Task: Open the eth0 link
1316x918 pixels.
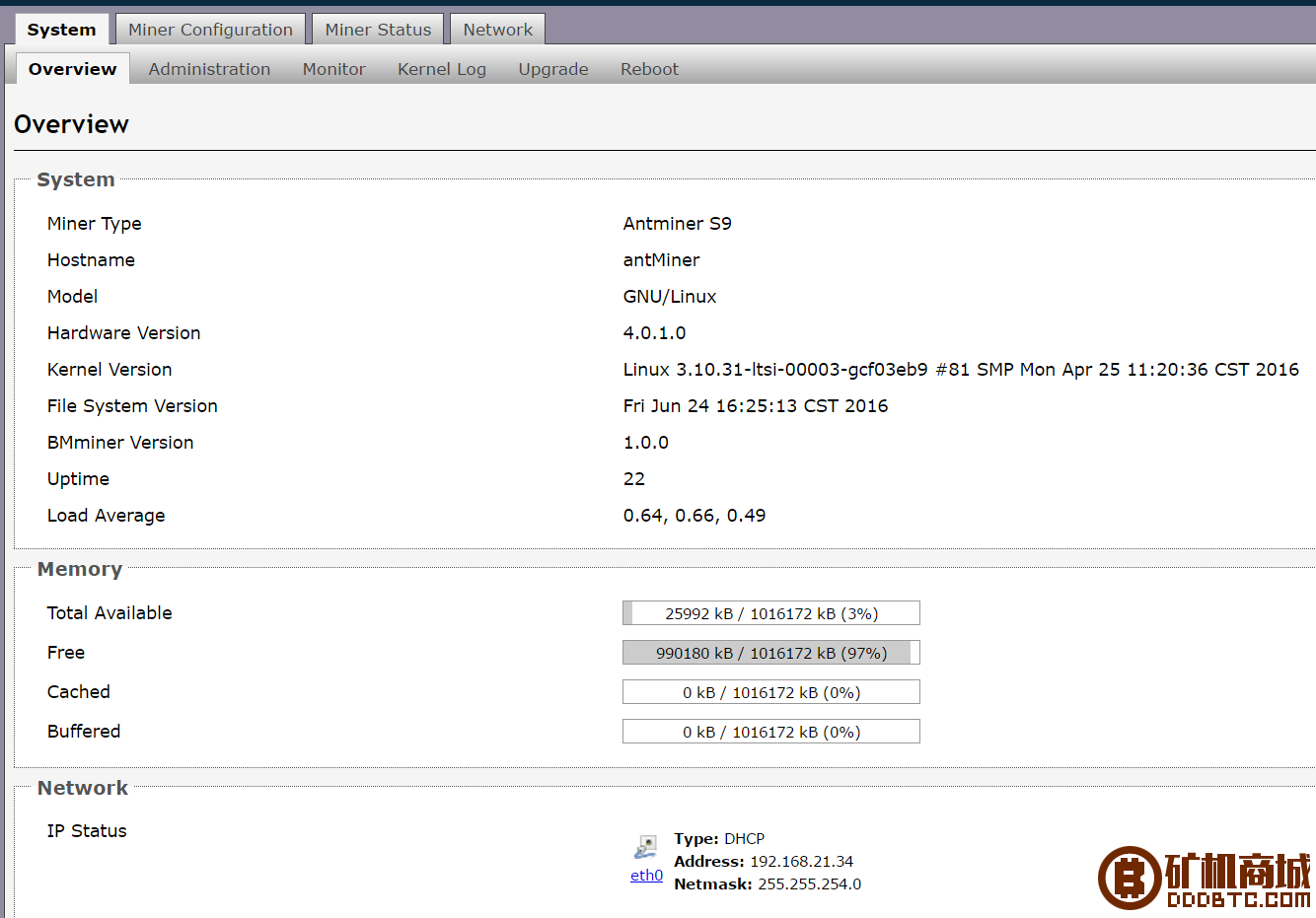Action: (x=646, y=876)
